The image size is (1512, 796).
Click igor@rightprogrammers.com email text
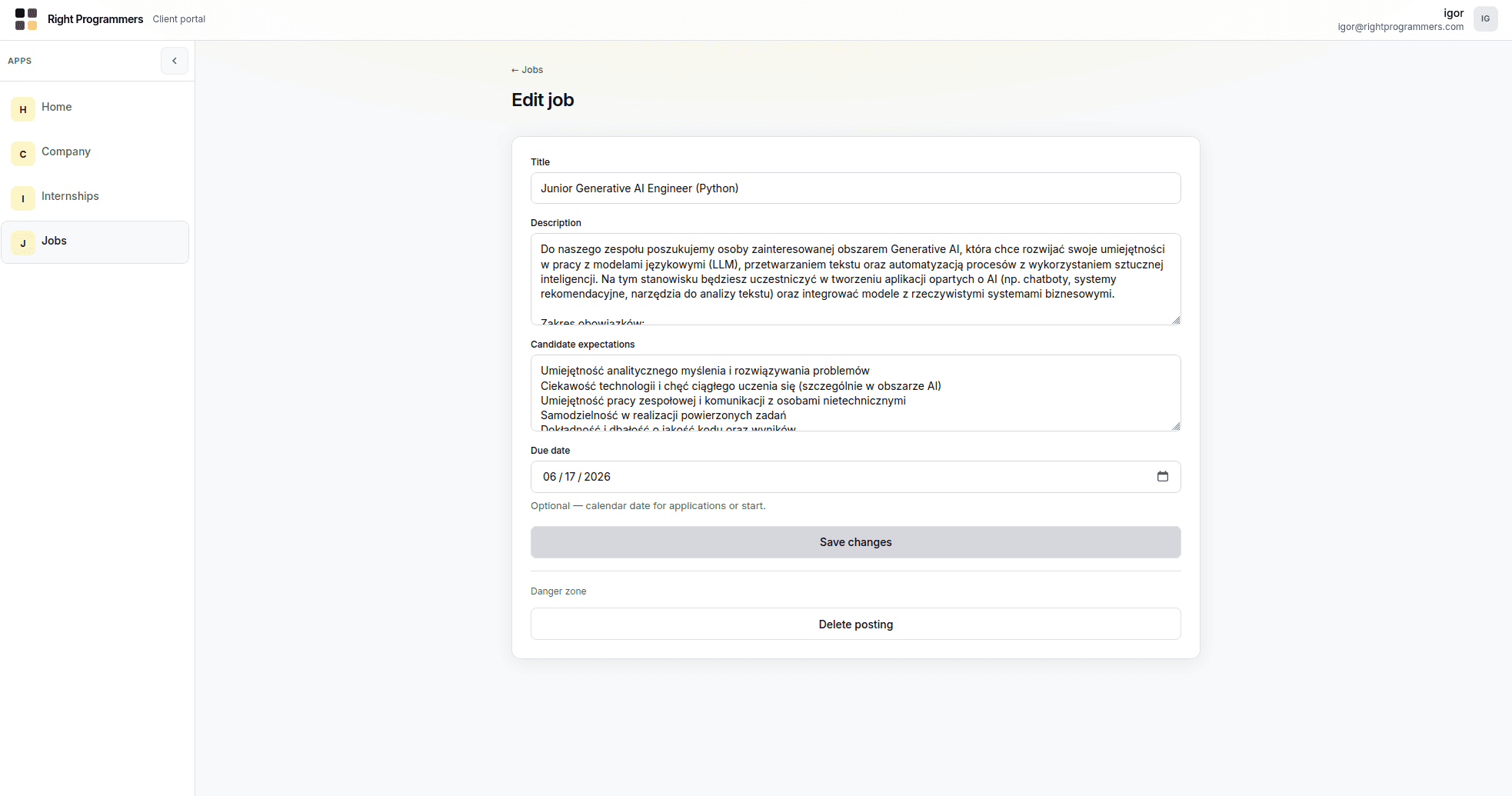tap(1400, 26)
